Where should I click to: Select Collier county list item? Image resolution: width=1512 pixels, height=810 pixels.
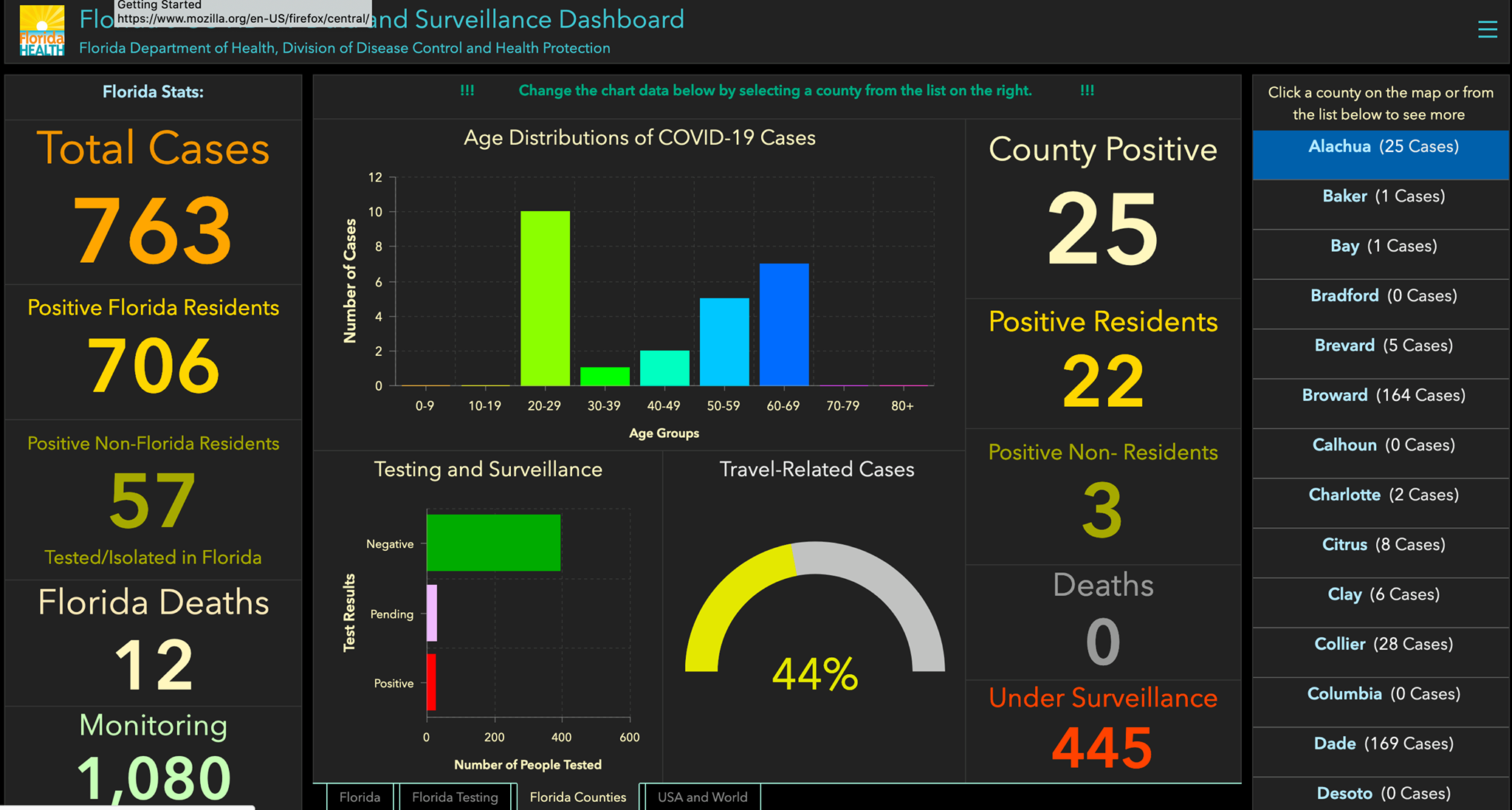[1381, 653]
